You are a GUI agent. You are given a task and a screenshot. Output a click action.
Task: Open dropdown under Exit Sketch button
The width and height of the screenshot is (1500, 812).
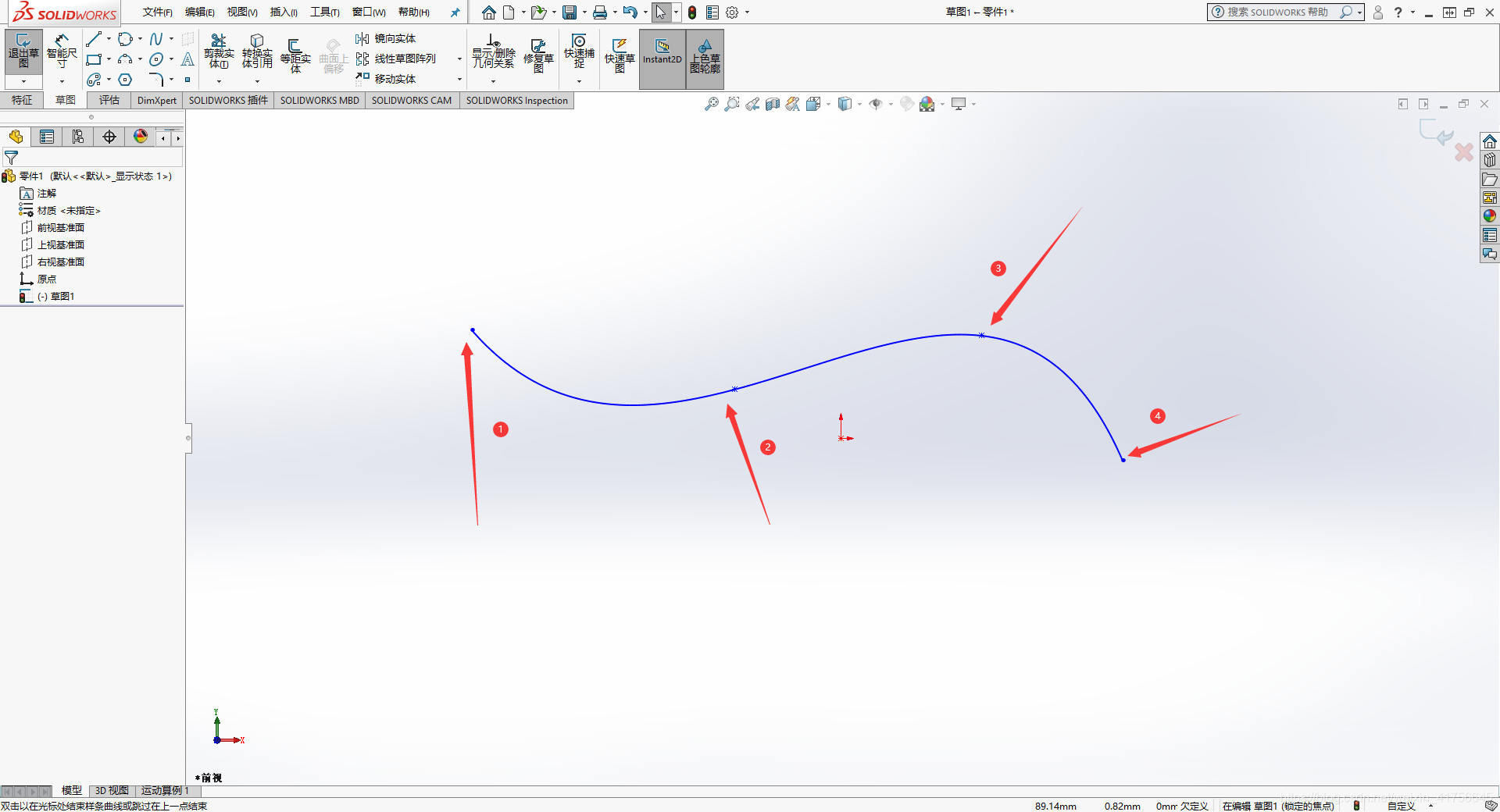pos(23,81)
